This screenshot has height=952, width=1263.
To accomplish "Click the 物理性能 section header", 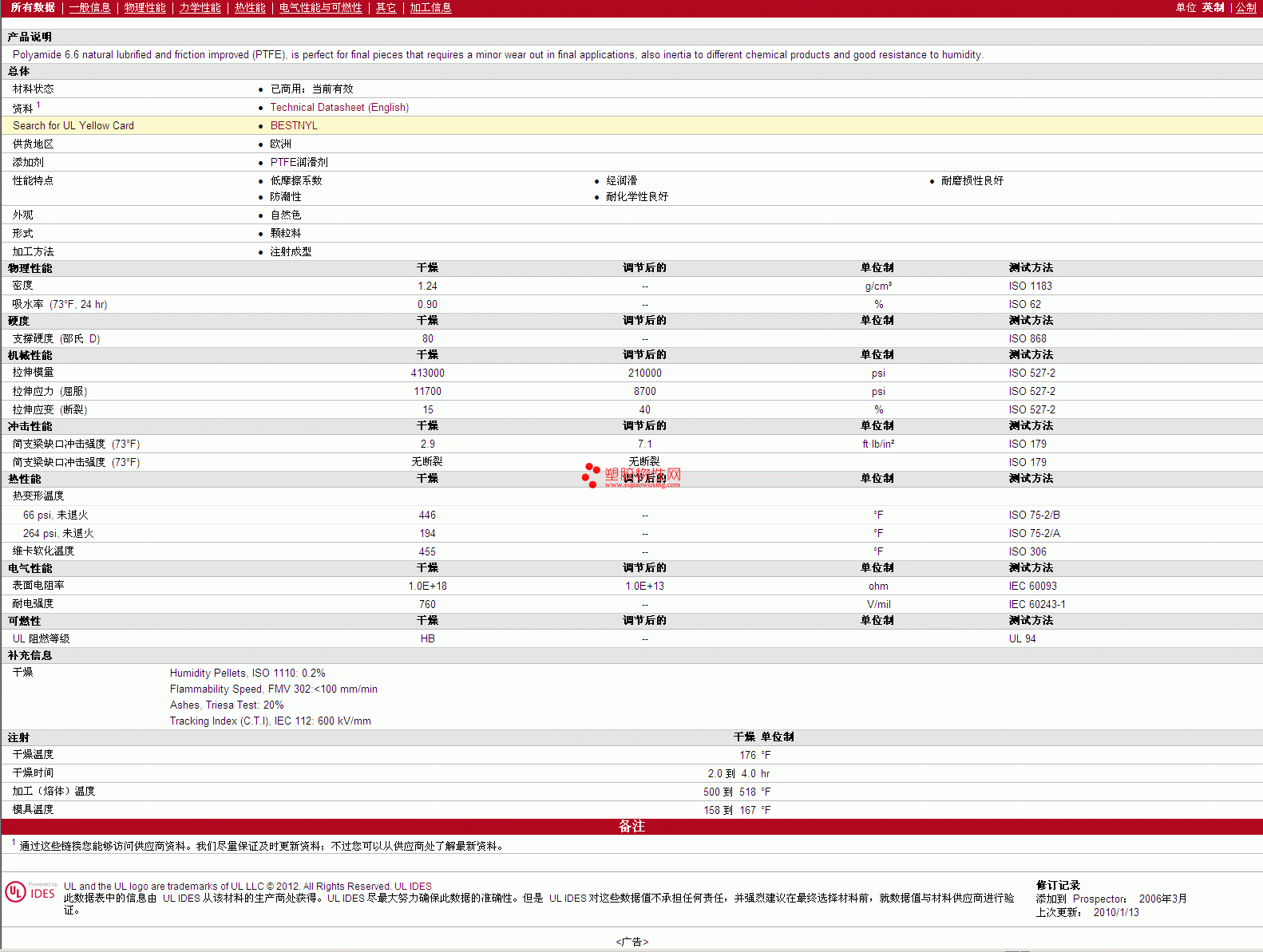I will 30,268.
